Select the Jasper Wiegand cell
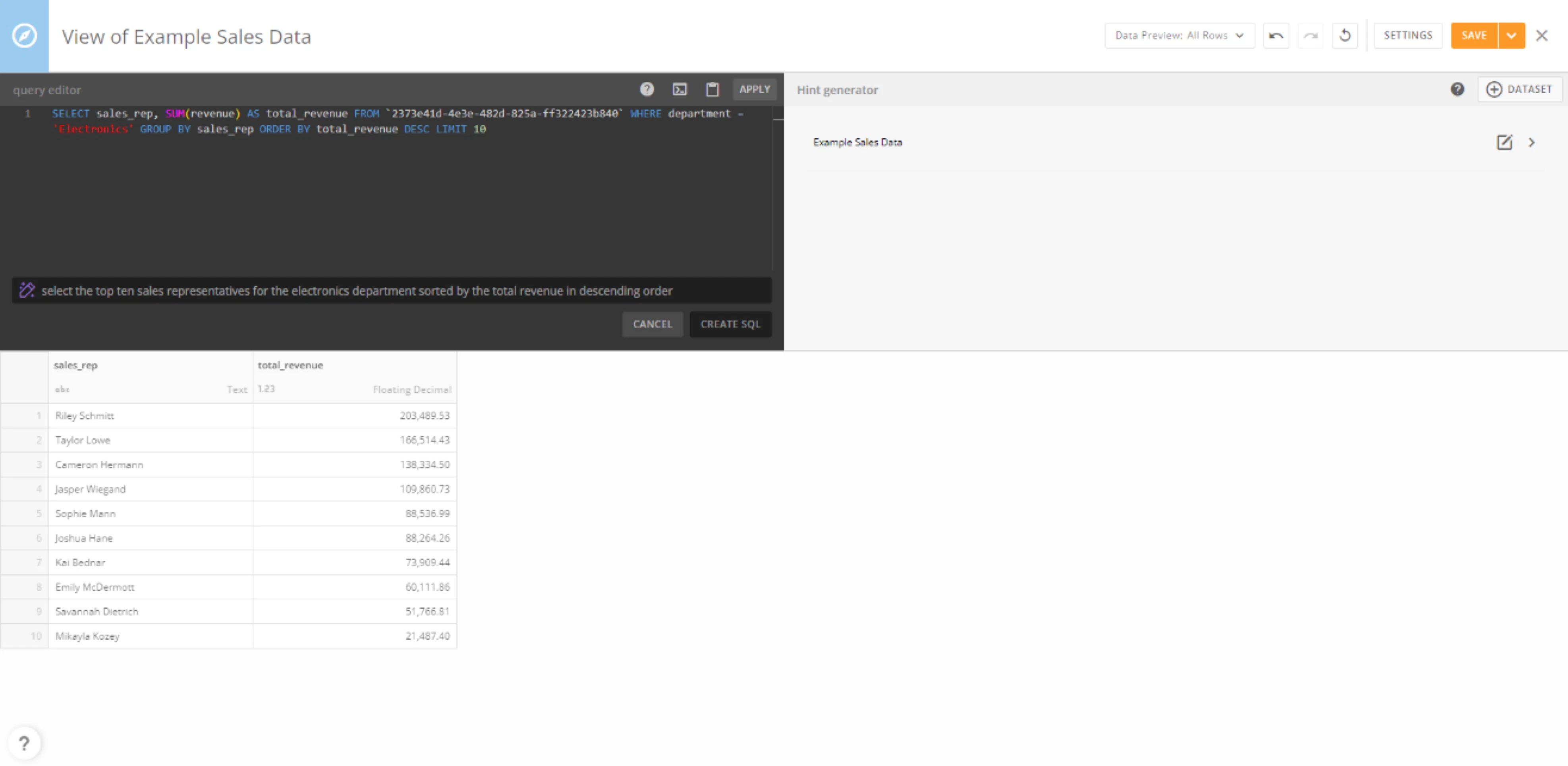Image resolution: width=1568 pixels, height=766 pixels. 151,489
